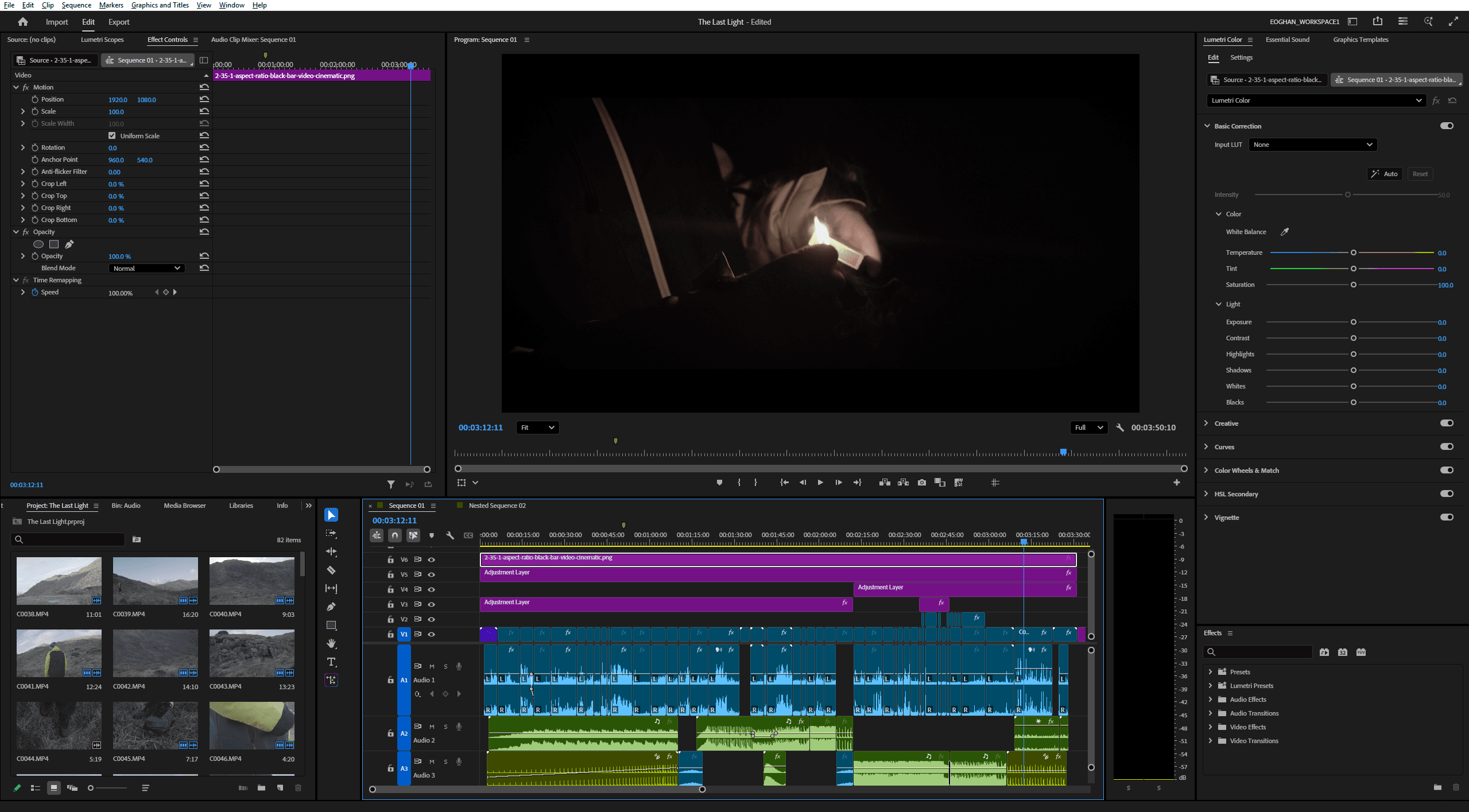Screen dimensions: 1469x812
Task: Click the White Balance eyedropper
Action: (x=1285, y=232)
